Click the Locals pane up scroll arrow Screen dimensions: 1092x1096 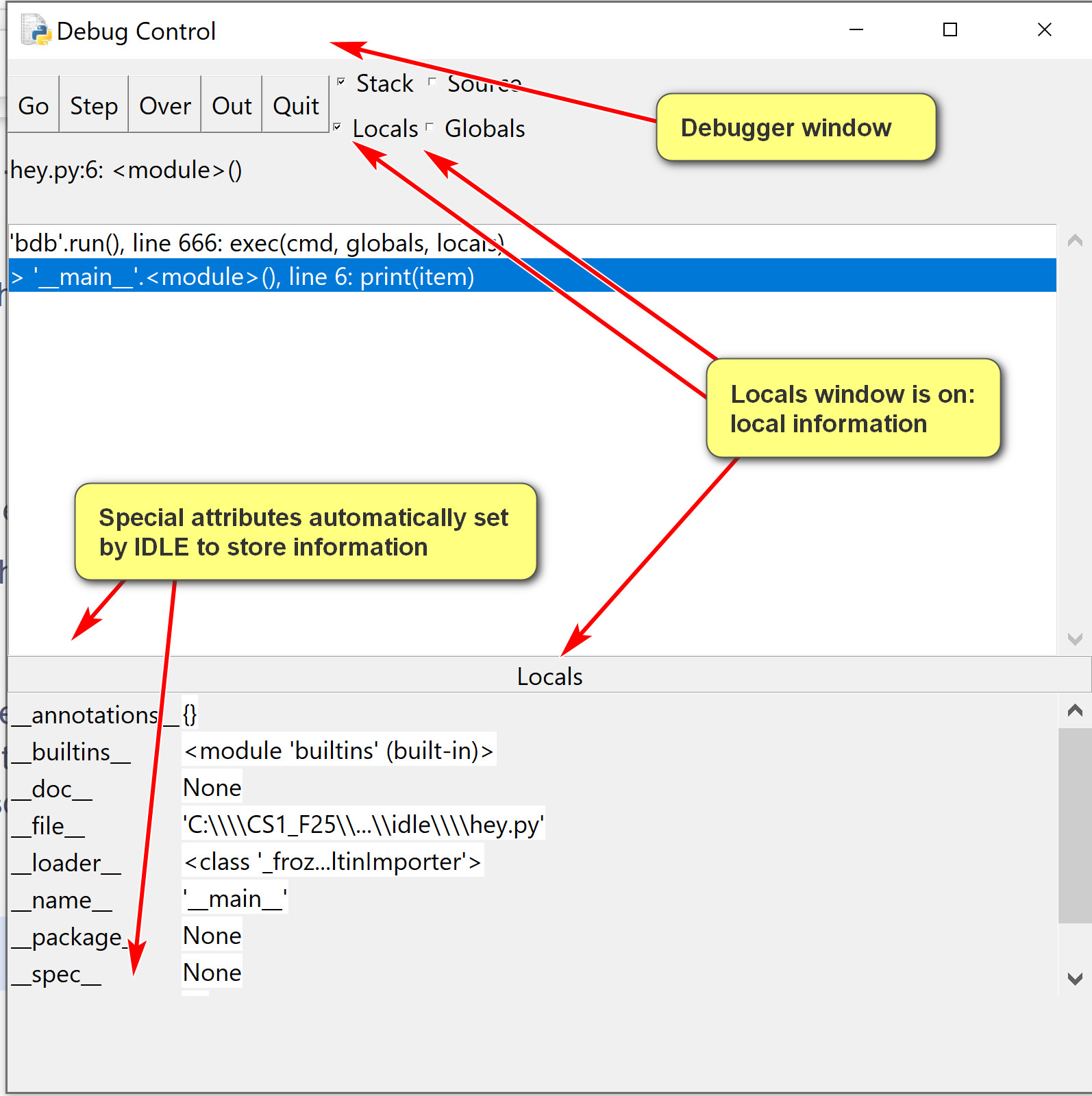click(x=1075, y=710)
